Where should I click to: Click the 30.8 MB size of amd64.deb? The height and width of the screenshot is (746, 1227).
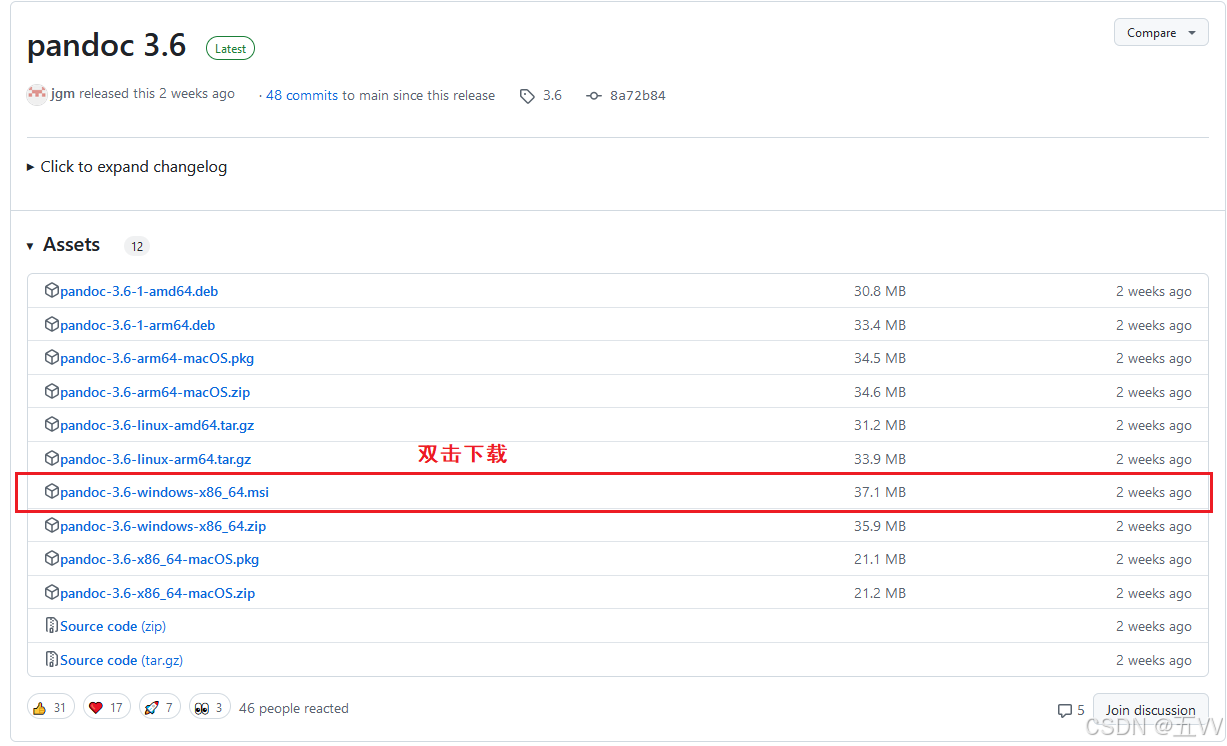[x=880, y=291]
